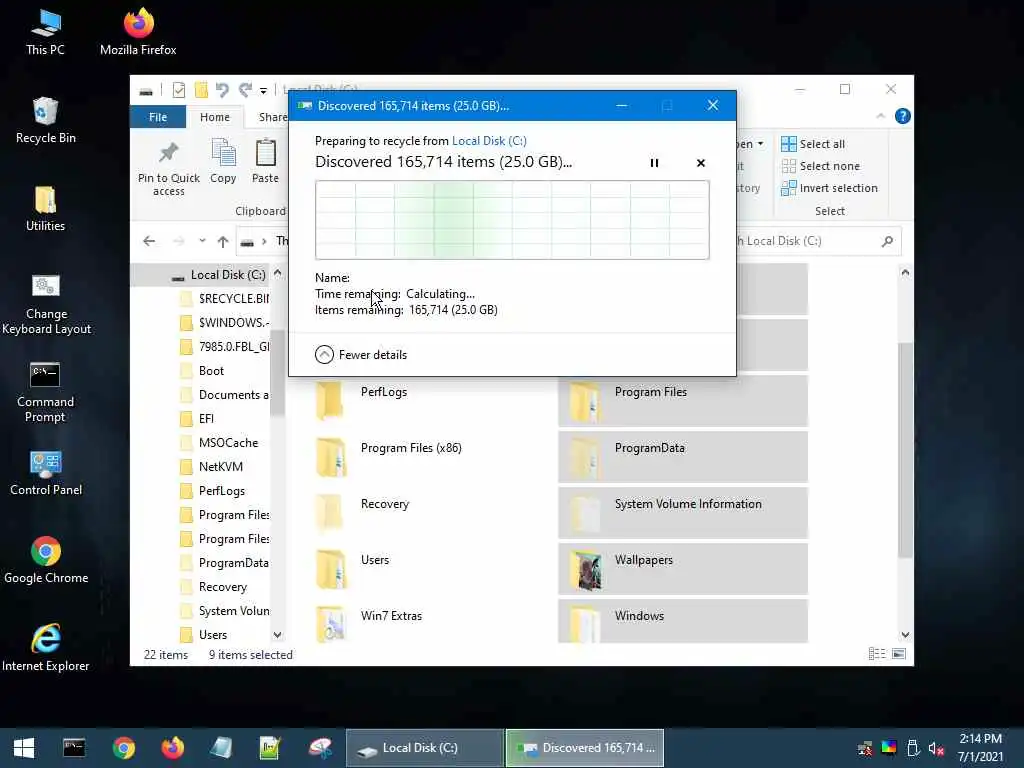Click Select none in ribbon

coord(820,166)
